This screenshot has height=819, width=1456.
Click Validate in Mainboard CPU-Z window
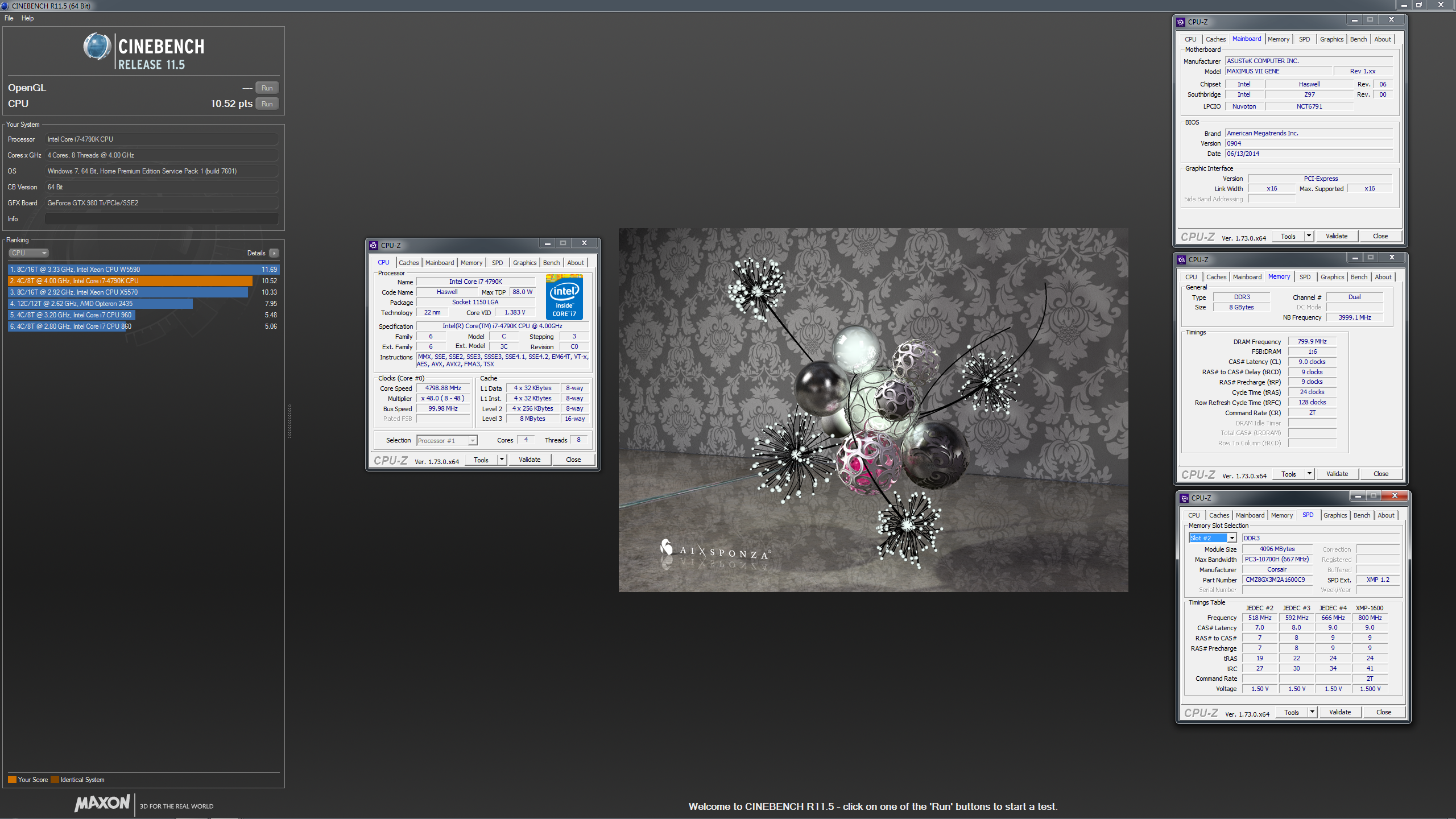[1337, 236]
